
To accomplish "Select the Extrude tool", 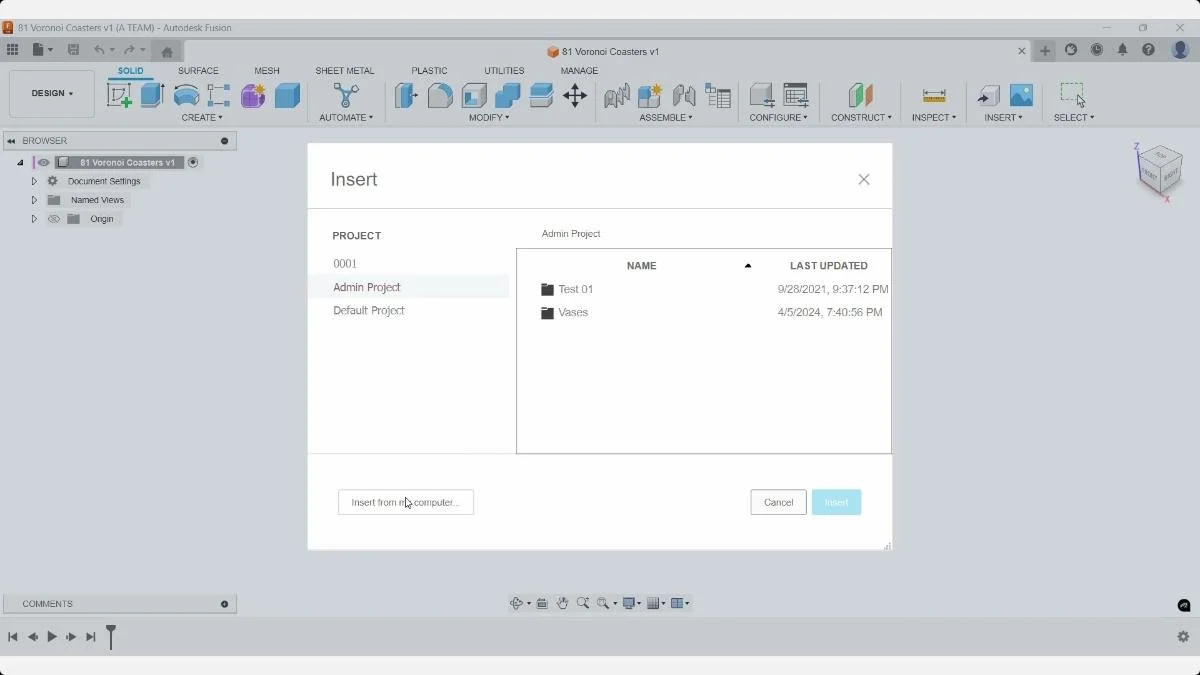I will pyautogui.click(x=152, y=95).
